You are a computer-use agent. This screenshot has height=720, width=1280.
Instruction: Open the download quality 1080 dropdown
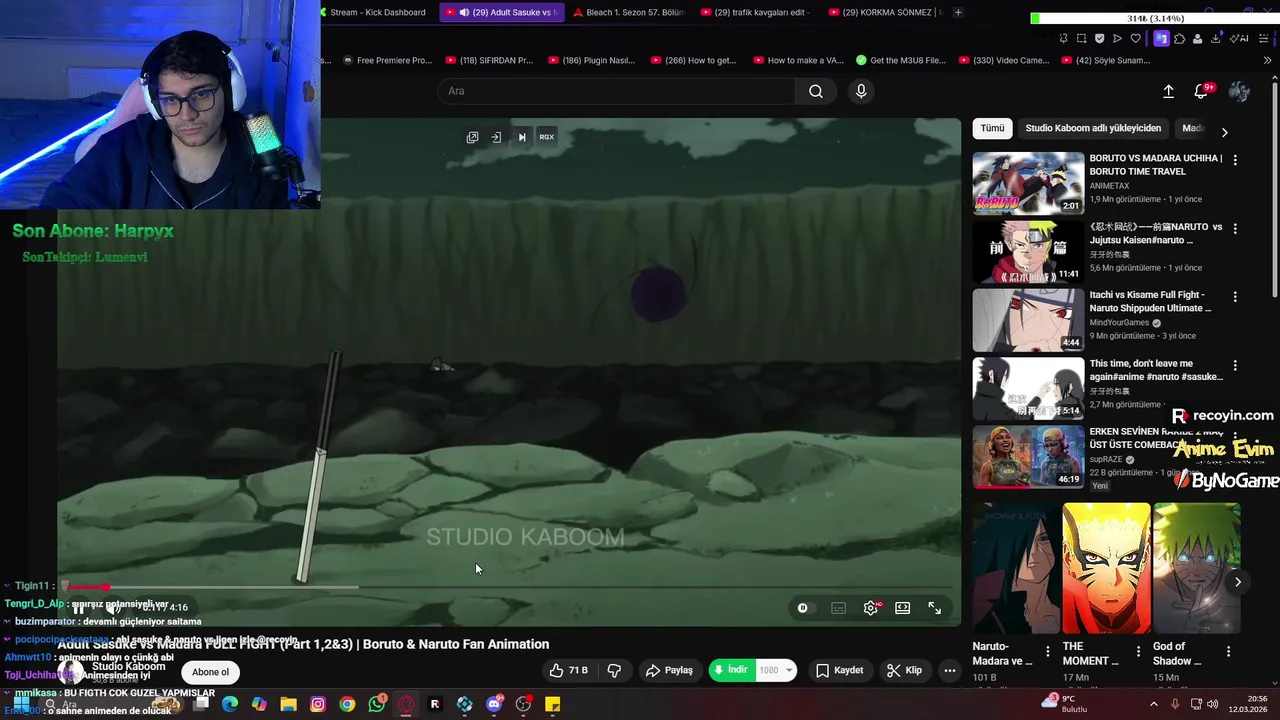pyautogui.click(x=776, y=670)
